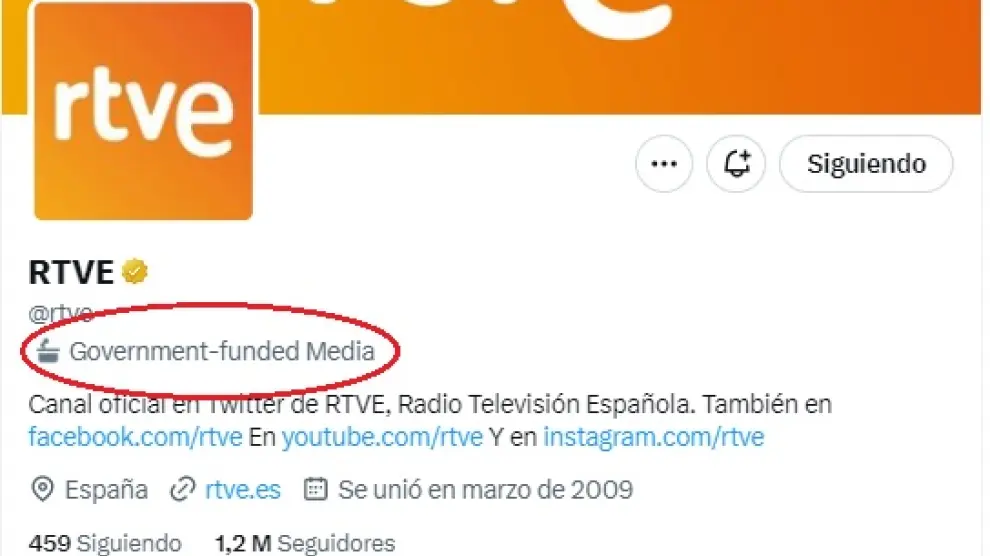Open the RTVE profile picture
This screenshot has width=990, height=556.
click(x=143, y=111)
